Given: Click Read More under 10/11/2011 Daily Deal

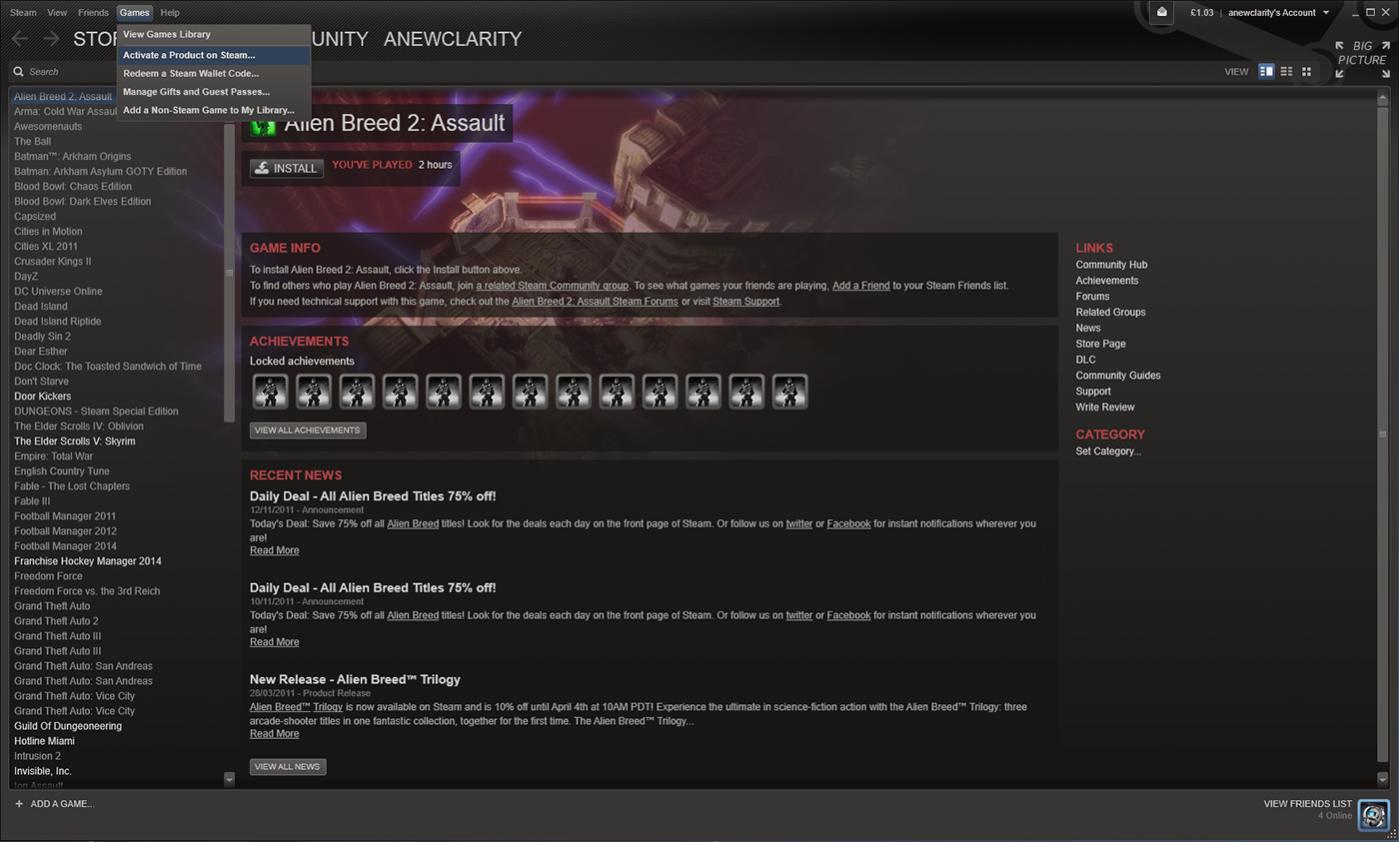Looking at the screenshot, I should point(274,642).
